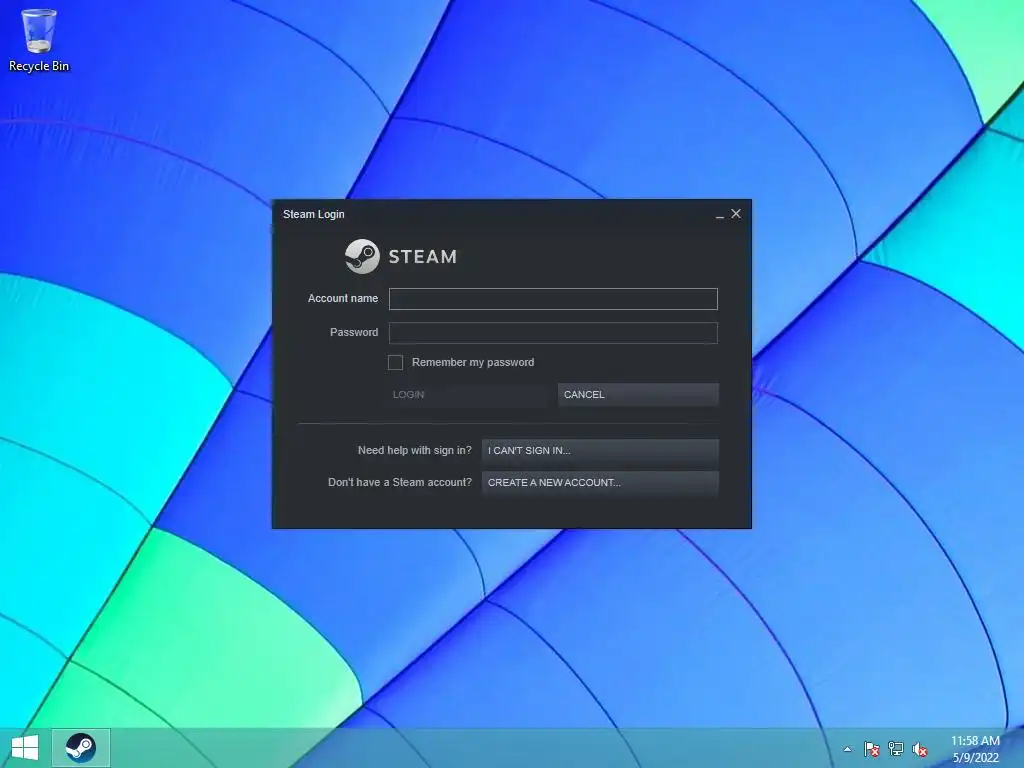Close the Steam Login dialog
Viewport: 1024px width, 768px height.
click(736, 214)
